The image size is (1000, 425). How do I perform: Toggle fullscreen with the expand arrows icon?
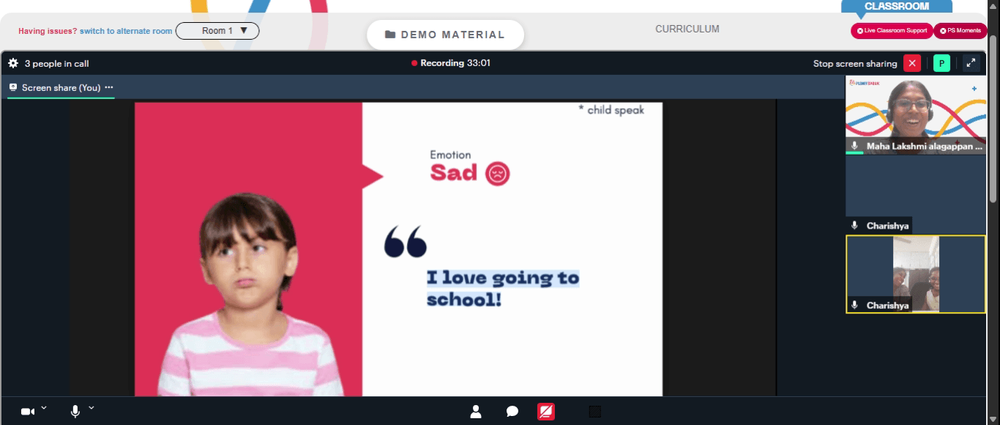click(971, 63)
